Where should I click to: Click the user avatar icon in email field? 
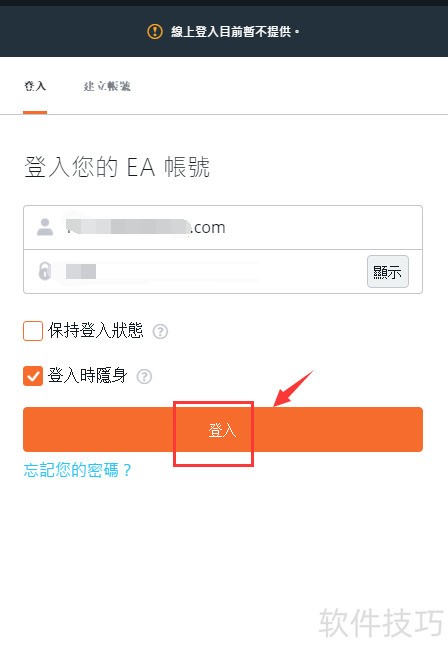[45, 227]
